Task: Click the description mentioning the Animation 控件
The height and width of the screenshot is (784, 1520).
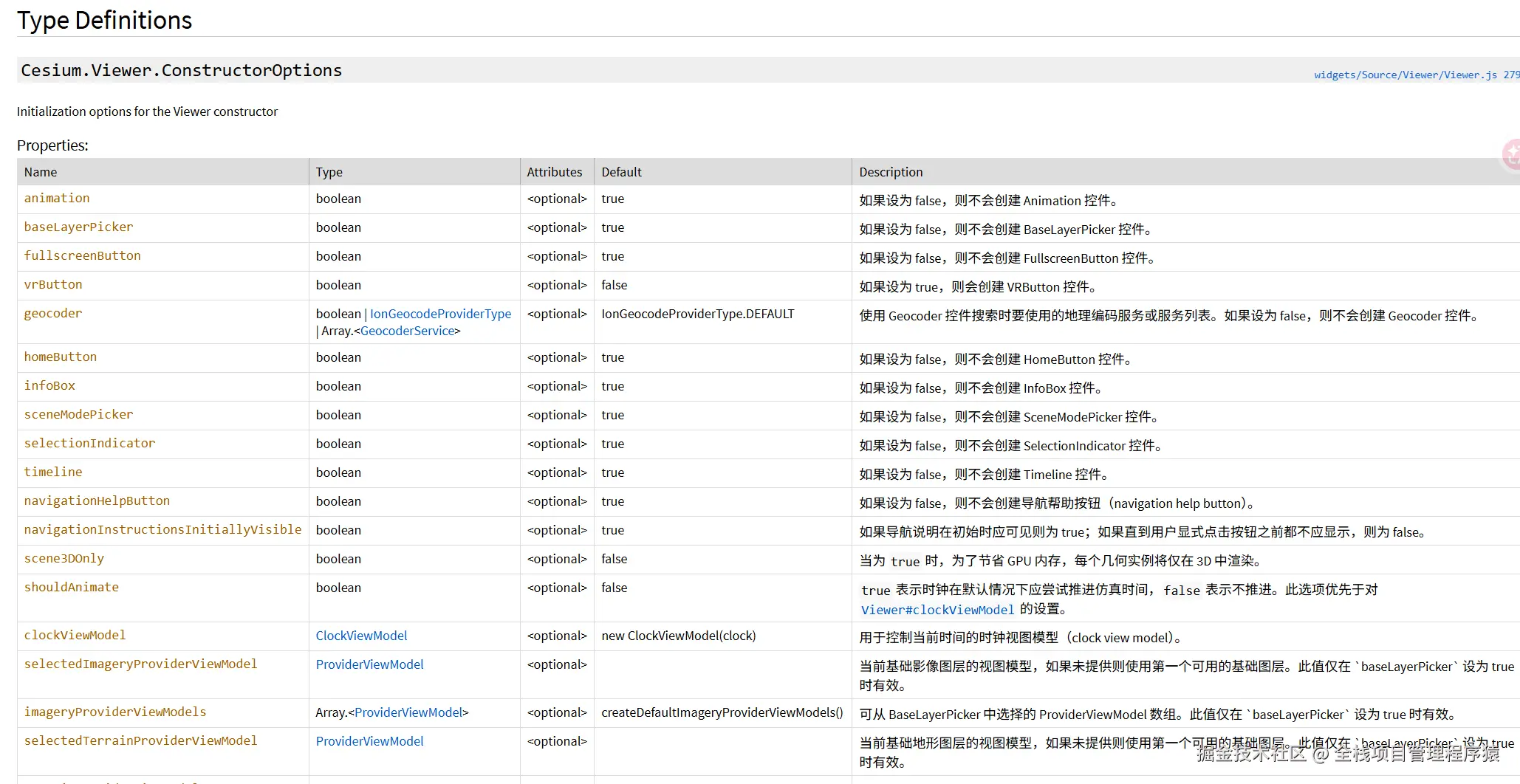Action: tap(989, 200)
